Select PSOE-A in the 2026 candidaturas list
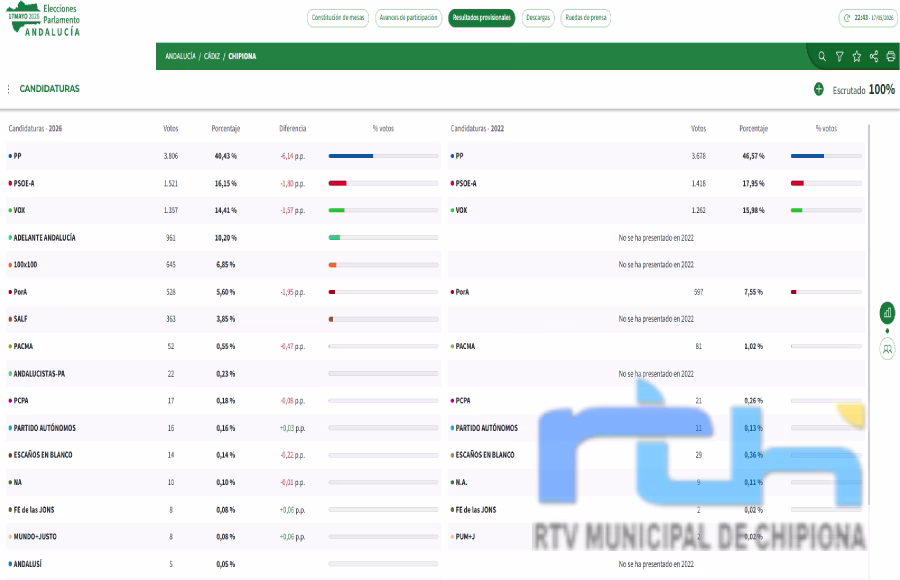This screenshot has width=900, height=580. point(24,183)
